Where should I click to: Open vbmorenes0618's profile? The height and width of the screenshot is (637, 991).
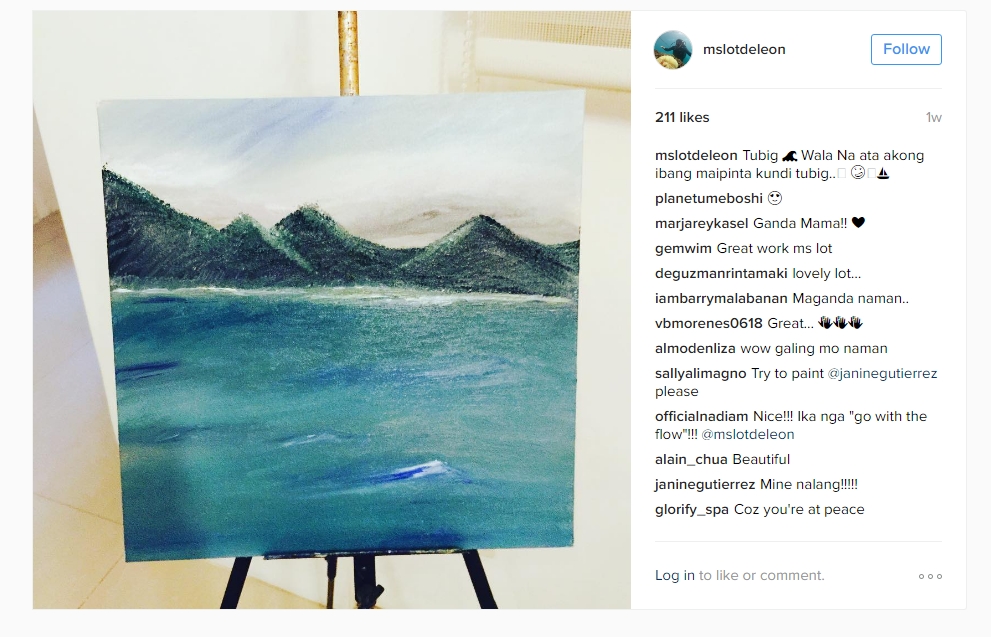[708, 324]
